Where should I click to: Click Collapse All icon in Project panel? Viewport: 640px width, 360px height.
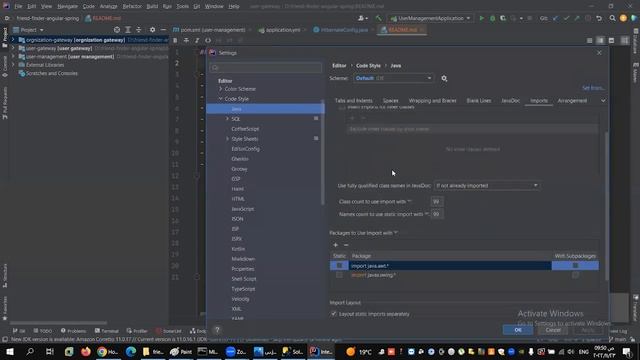click(x=138, y=30)
